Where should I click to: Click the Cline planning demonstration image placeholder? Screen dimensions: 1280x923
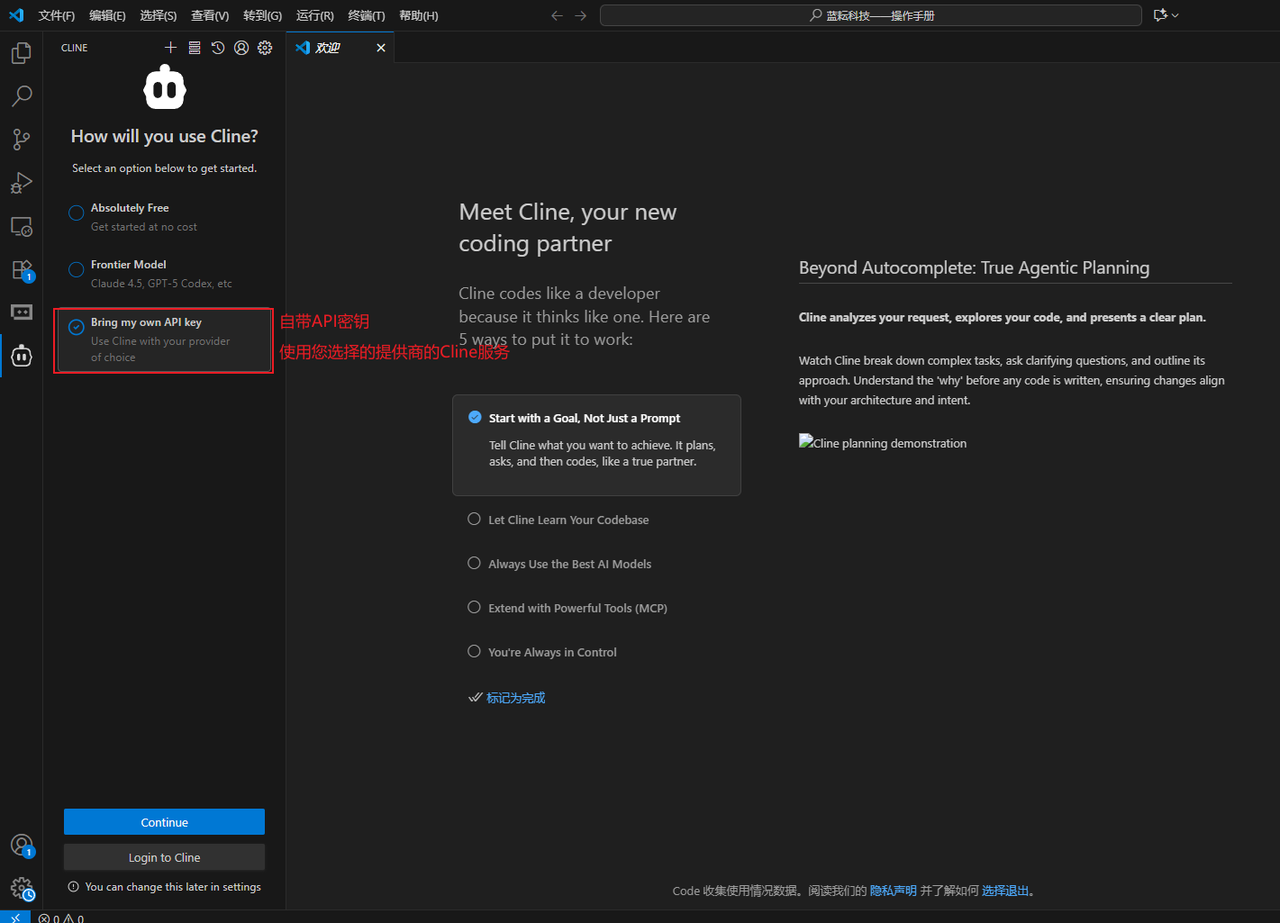tap(883, 443)
